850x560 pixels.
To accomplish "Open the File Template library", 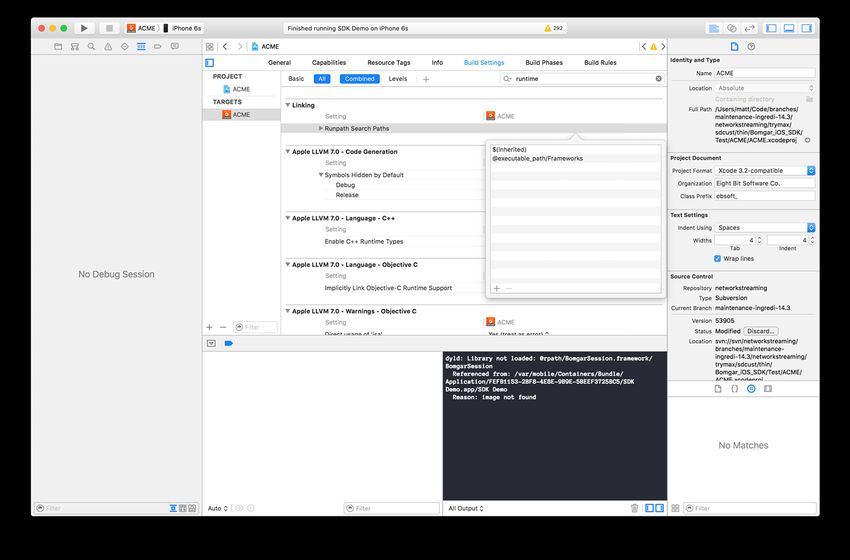I will tap(718, 389).
